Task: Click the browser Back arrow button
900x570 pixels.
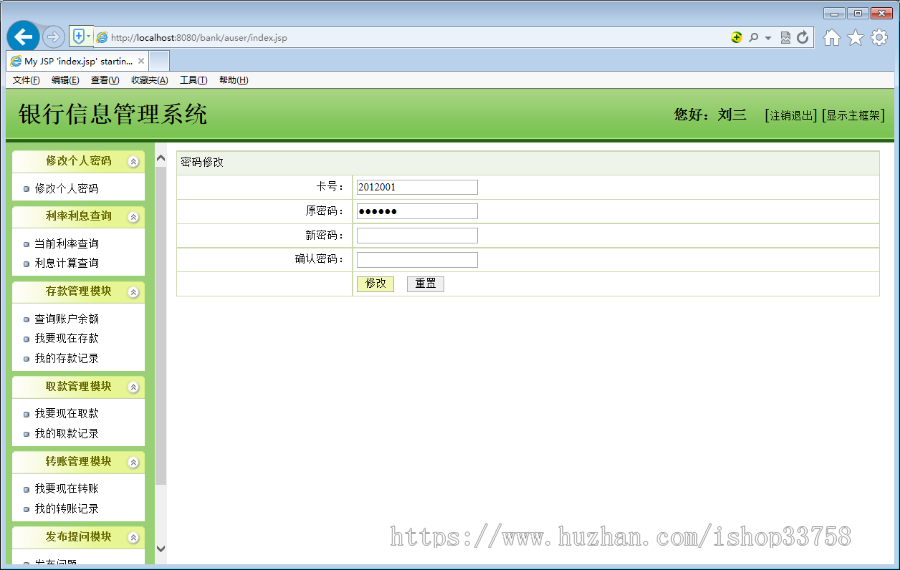Action: click(x=23, y=37)
